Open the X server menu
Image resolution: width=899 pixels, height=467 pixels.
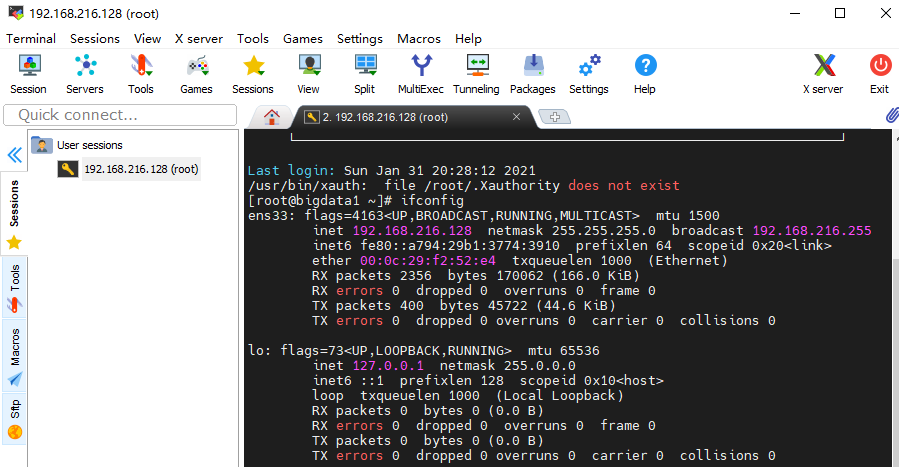tap(199, 38)
